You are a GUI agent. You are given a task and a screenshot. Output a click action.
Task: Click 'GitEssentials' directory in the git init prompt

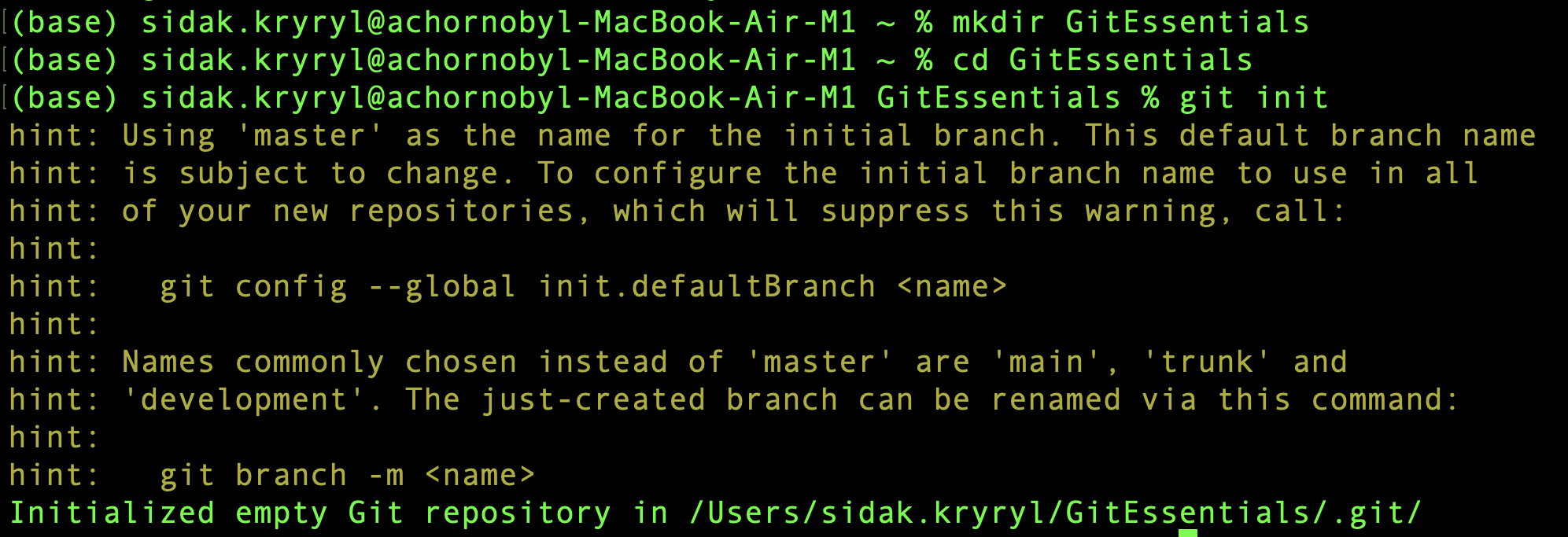(x=998, y=98)
